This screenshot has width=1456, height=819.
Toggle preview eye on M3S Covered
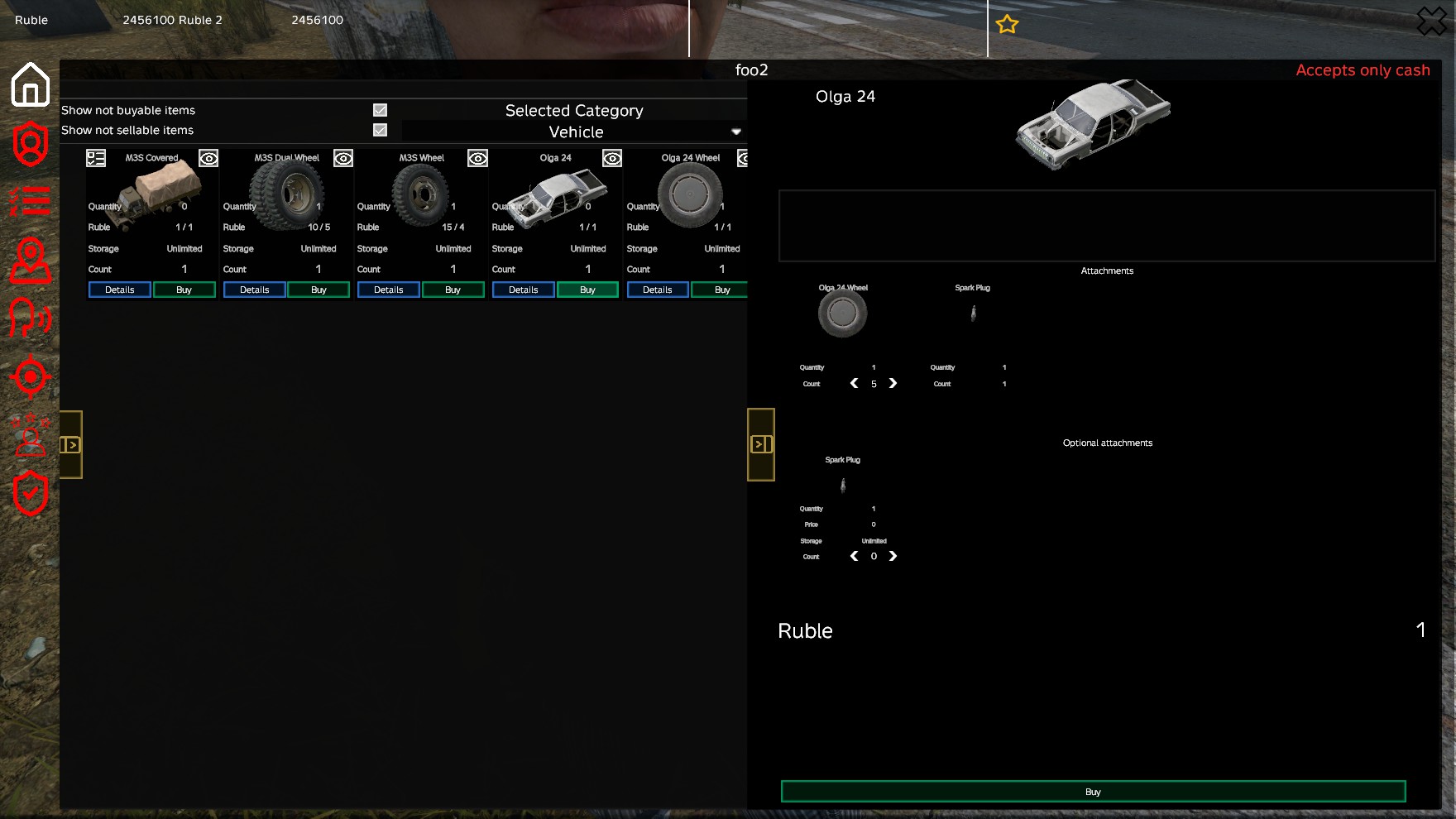click(x=208, y=158)
